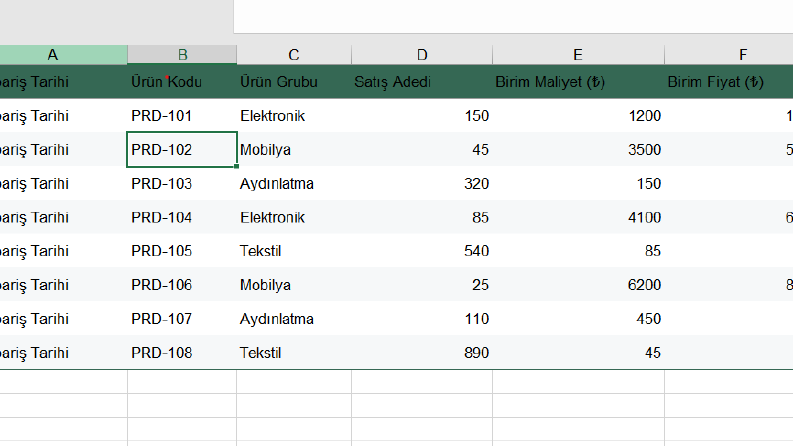
Task: Click the fill handle of cell PRD-102
Action: click(236, 166)
